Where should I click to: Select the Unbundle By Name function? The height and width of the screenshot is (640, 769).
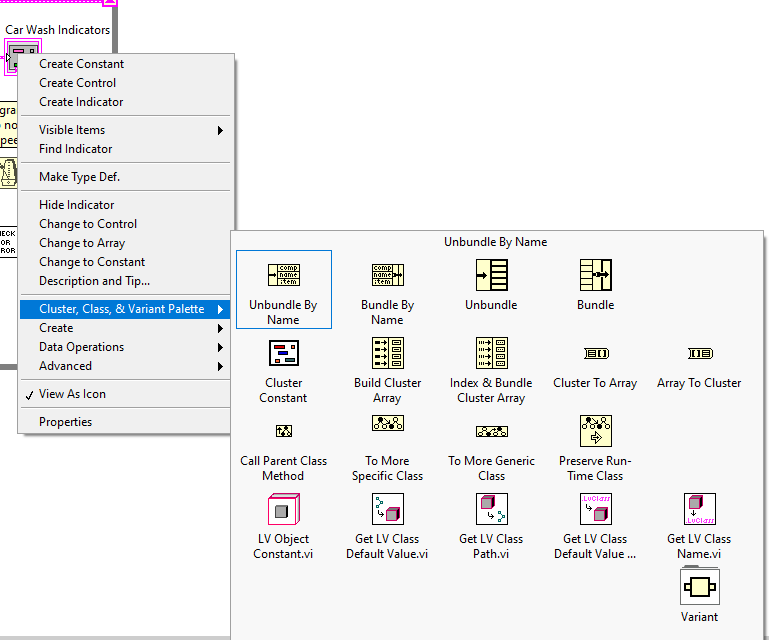click(283, 289)
